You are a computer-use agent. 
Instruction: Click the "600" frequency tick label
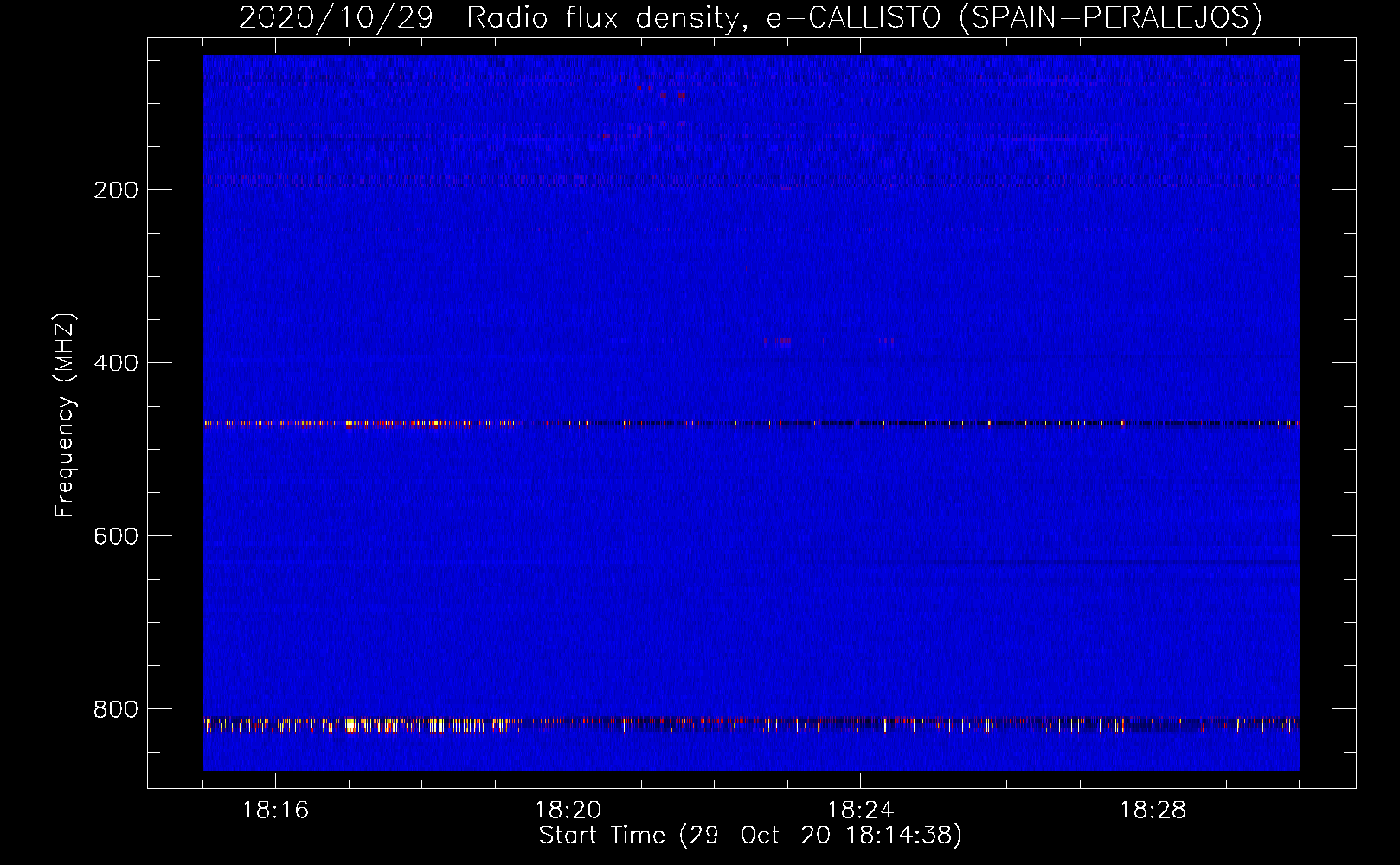point(116,536)
